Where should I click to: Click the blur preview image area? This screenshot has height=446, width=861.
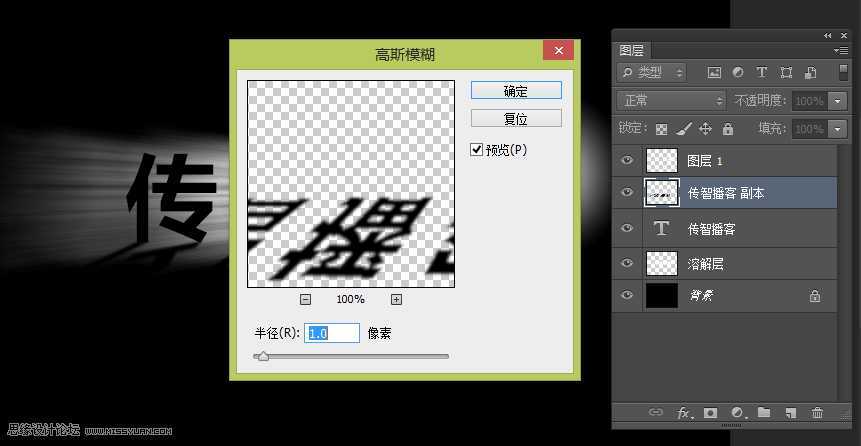(351, 184)
